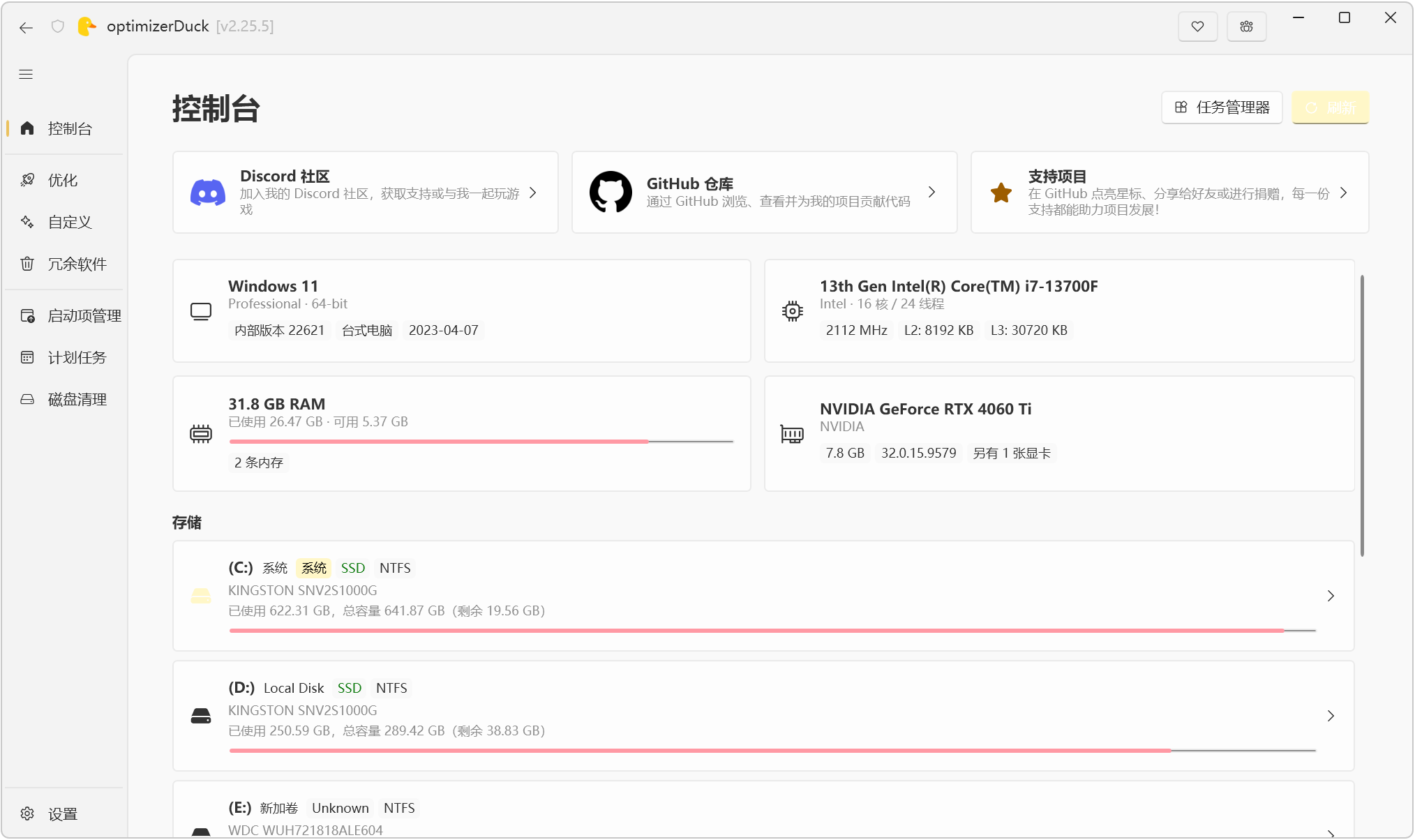Click the 2 条内存 tag
The image size is (1415, 840).
tap(259, 463)
